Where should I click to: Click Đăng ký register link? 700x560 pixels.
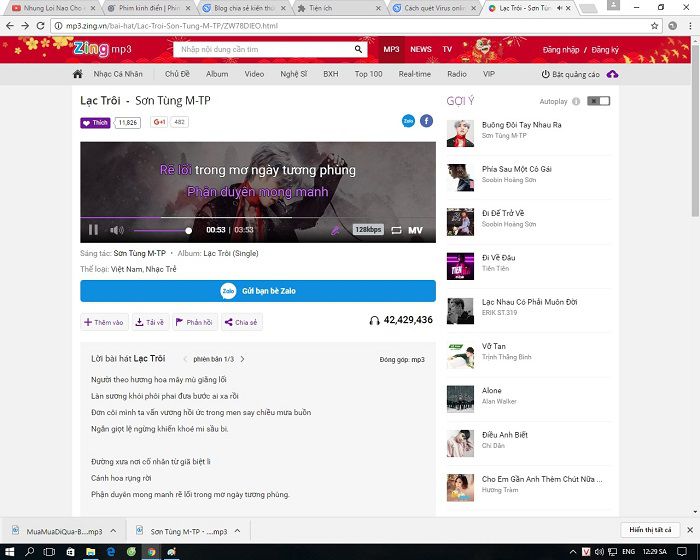coord(605,50)
